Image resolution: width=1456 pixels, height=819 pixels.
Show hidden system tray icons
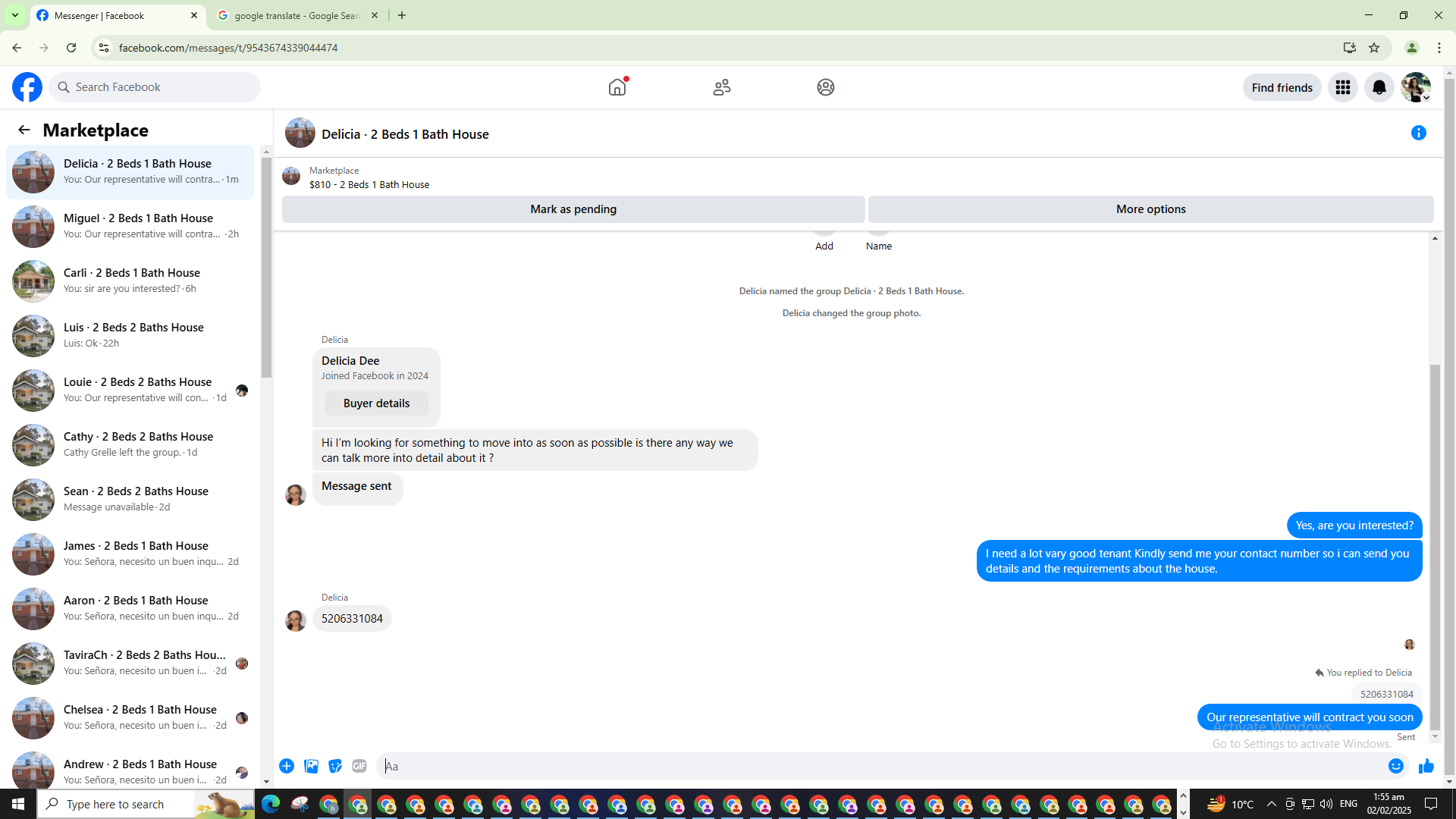1271,804
